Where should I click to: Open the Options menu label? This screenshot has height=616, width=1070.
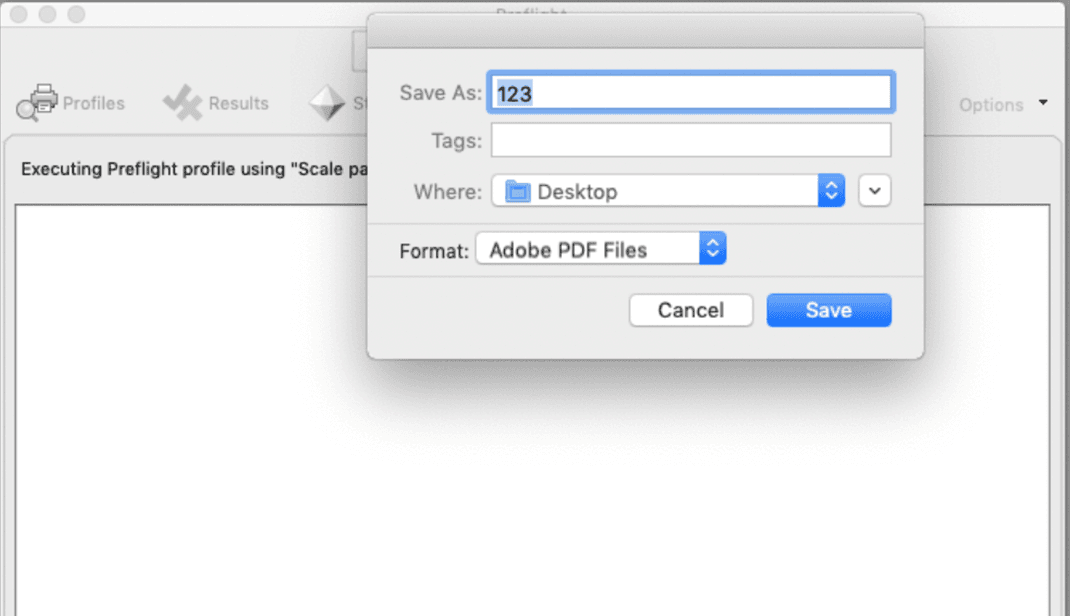point(991,105)
